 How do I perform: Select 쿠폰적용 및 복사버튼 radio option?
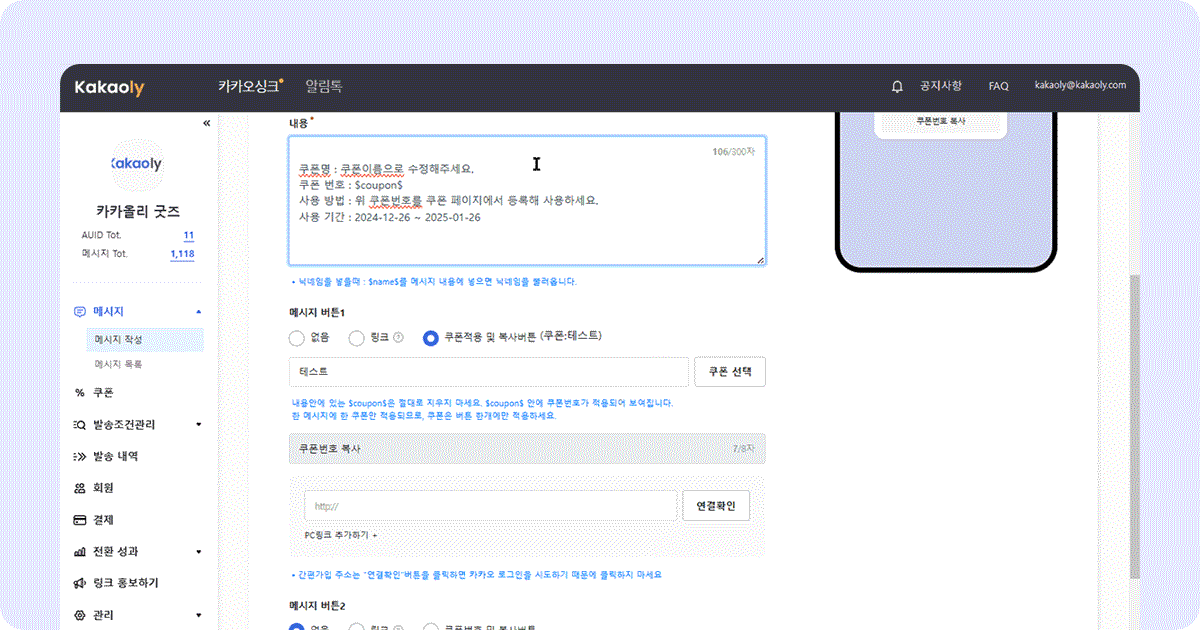[x=431, y=338]
